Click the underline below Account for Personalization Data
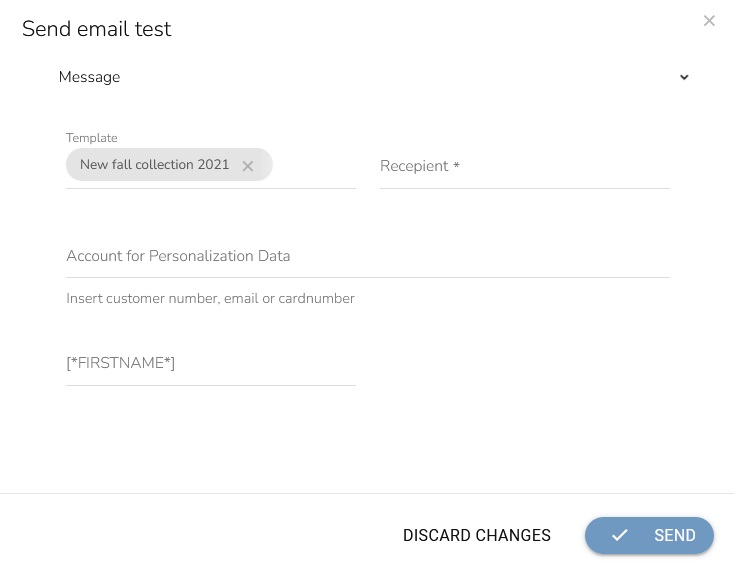 pyautogui.click(x=367, y=277)
